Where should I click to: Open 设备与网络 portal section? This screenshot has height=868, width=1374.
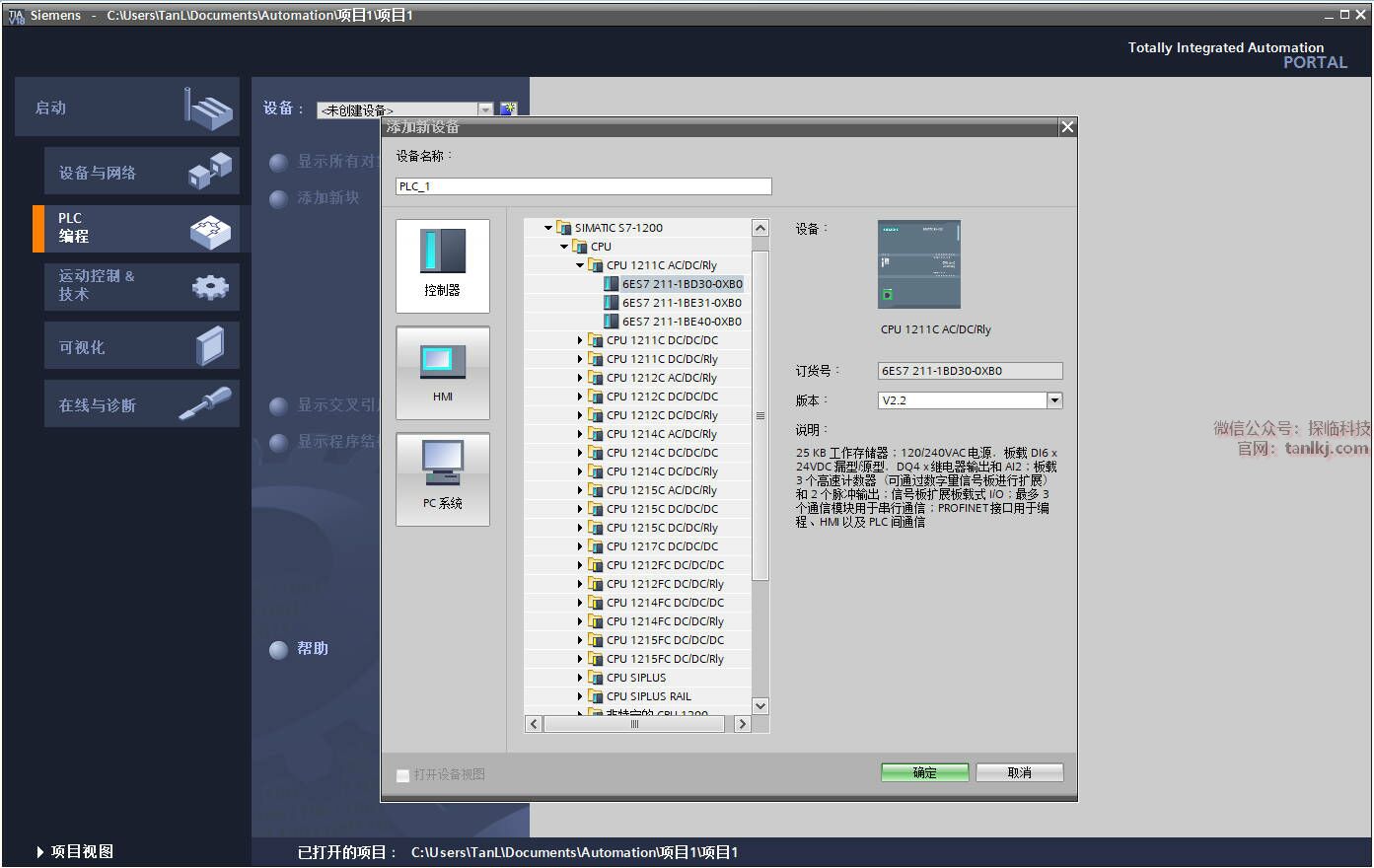pos(142,172)
